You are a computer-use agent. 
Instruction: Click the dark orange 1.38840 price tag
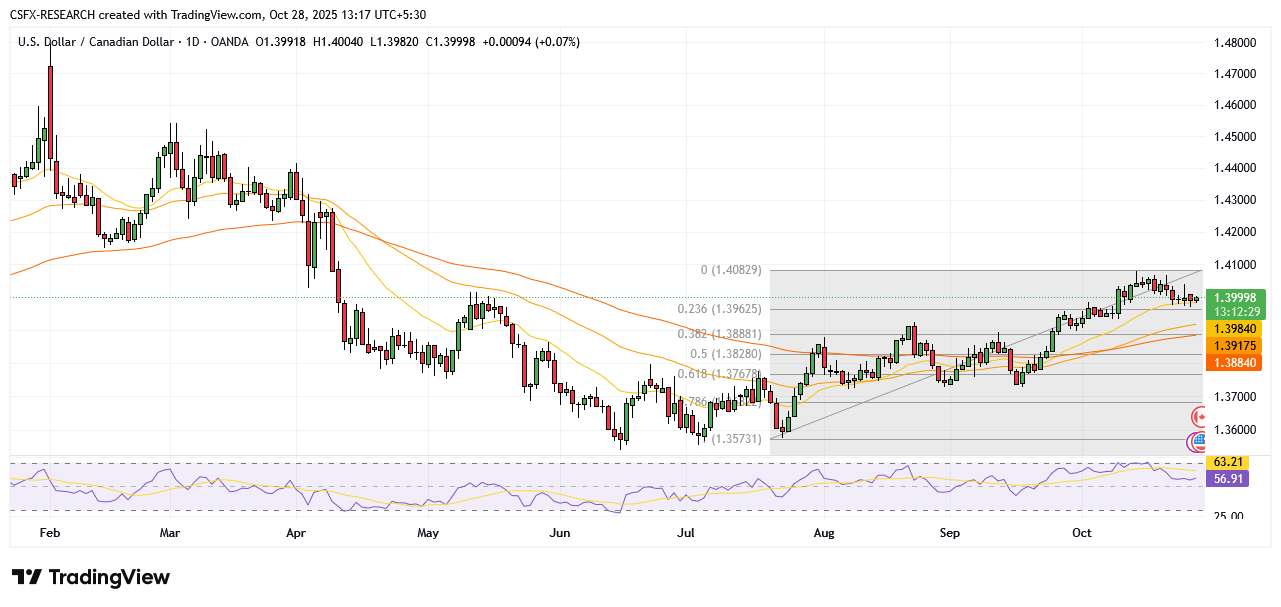click(1238, 362)
